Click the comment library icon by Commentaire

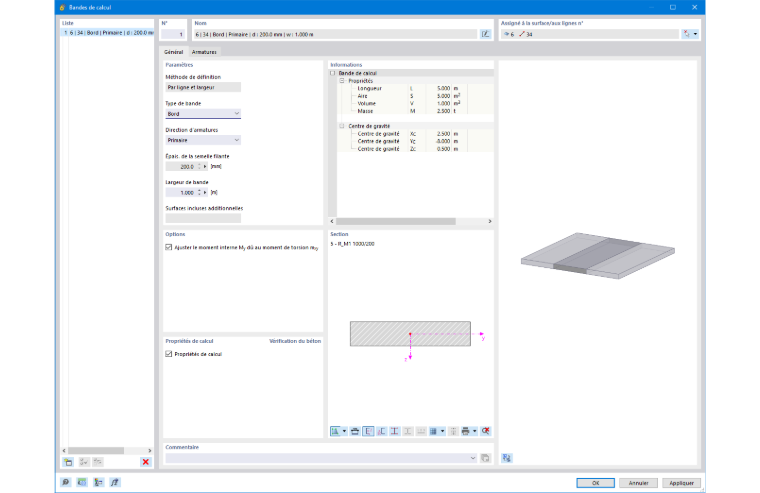pyautogui.click(x=485, y=458)
